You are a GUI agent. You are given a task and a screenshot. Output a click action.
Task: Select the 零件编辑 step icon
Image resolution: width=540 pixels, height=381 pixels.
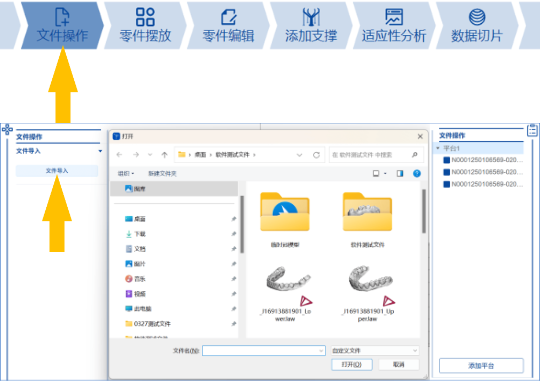coord(228,17)
